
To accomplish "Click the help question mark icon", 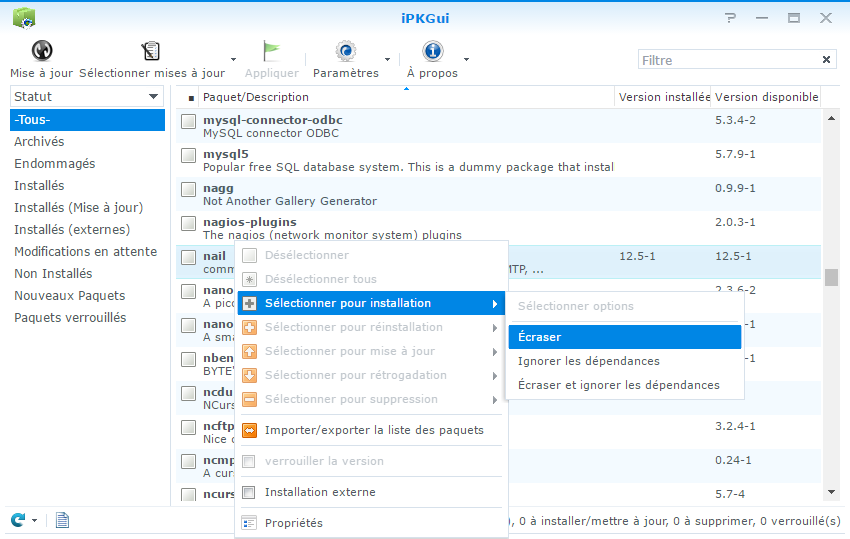I will tap(731, 18).
